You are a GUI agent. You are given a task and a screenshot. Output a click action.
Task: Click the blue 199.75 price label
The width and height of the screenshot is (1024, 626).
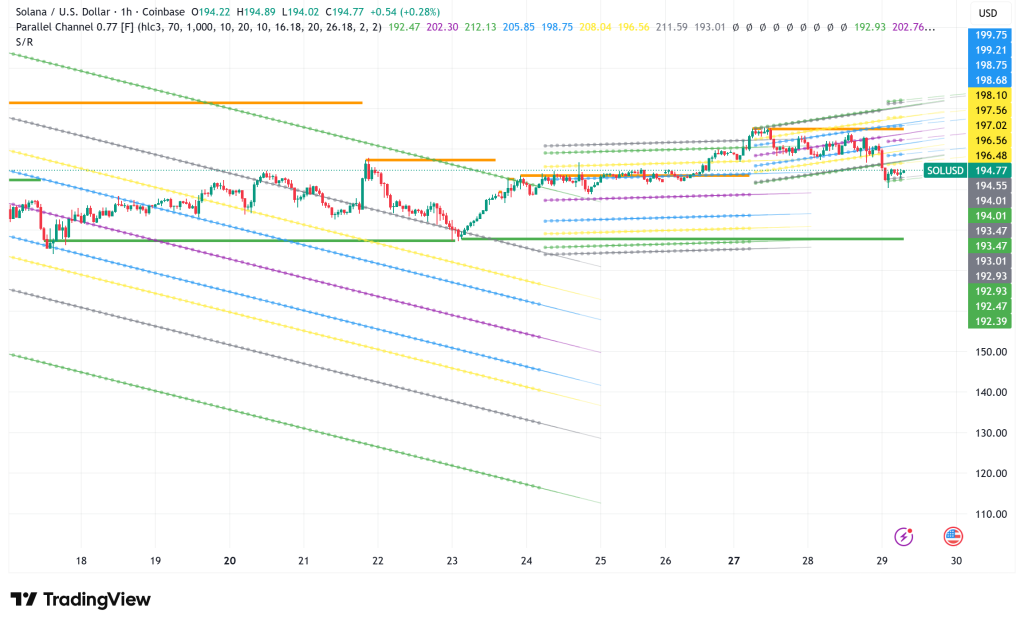point(990,34)
